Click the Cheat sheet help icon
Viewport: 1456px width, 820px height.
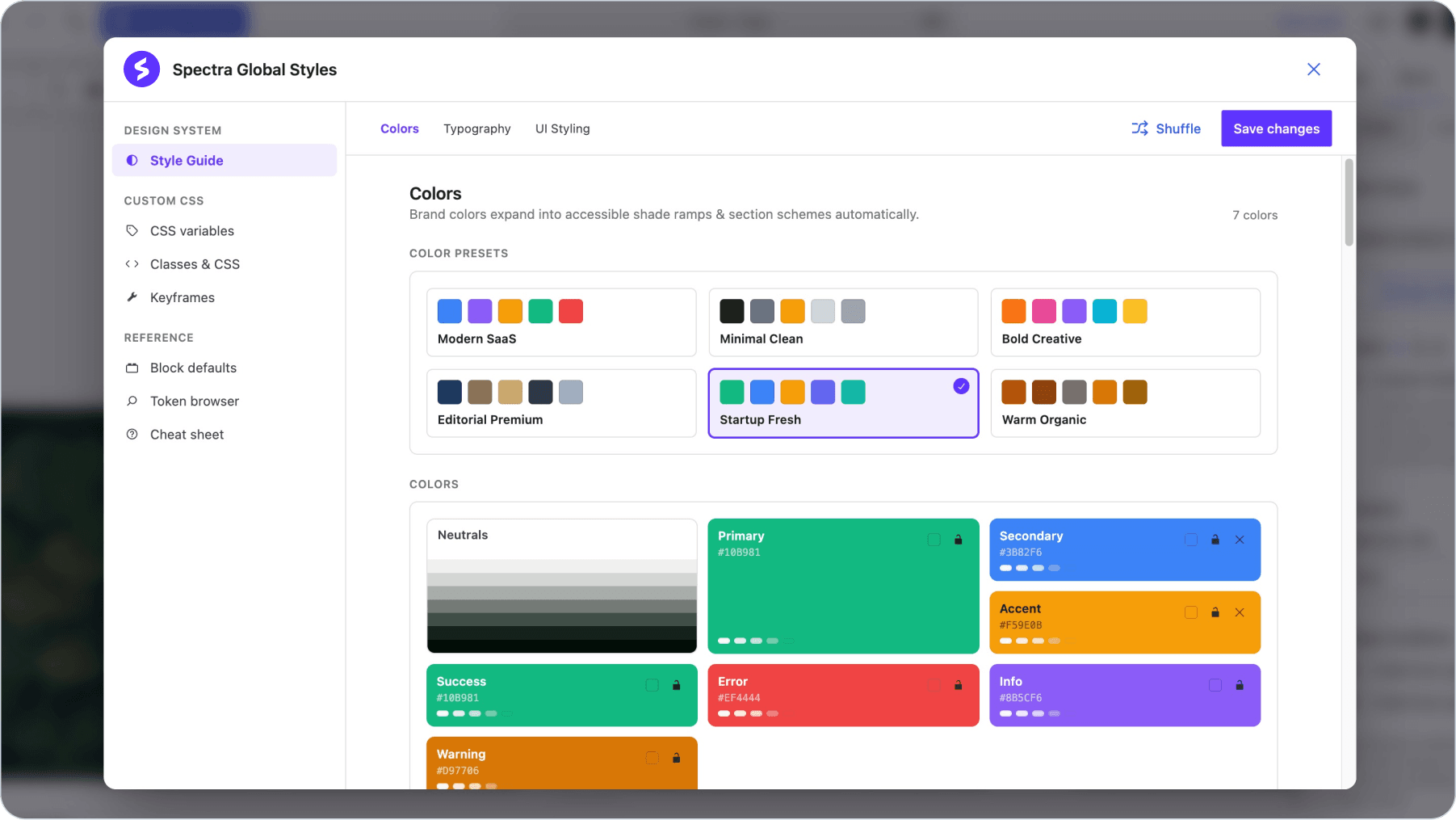pyautogui.click(x=132, y=435)
